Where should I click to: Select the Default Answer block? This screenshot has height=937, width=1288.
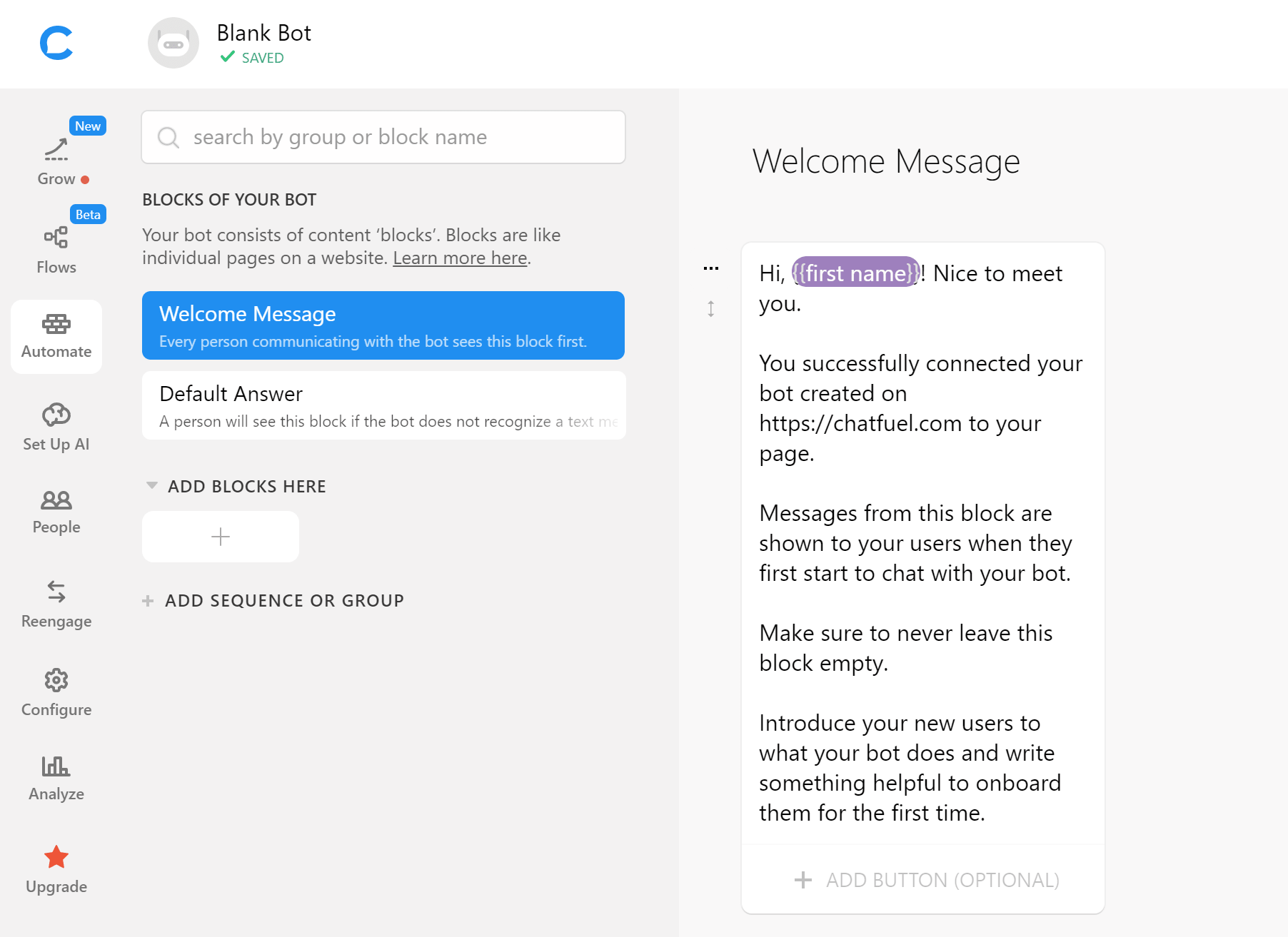pos(383,405)
